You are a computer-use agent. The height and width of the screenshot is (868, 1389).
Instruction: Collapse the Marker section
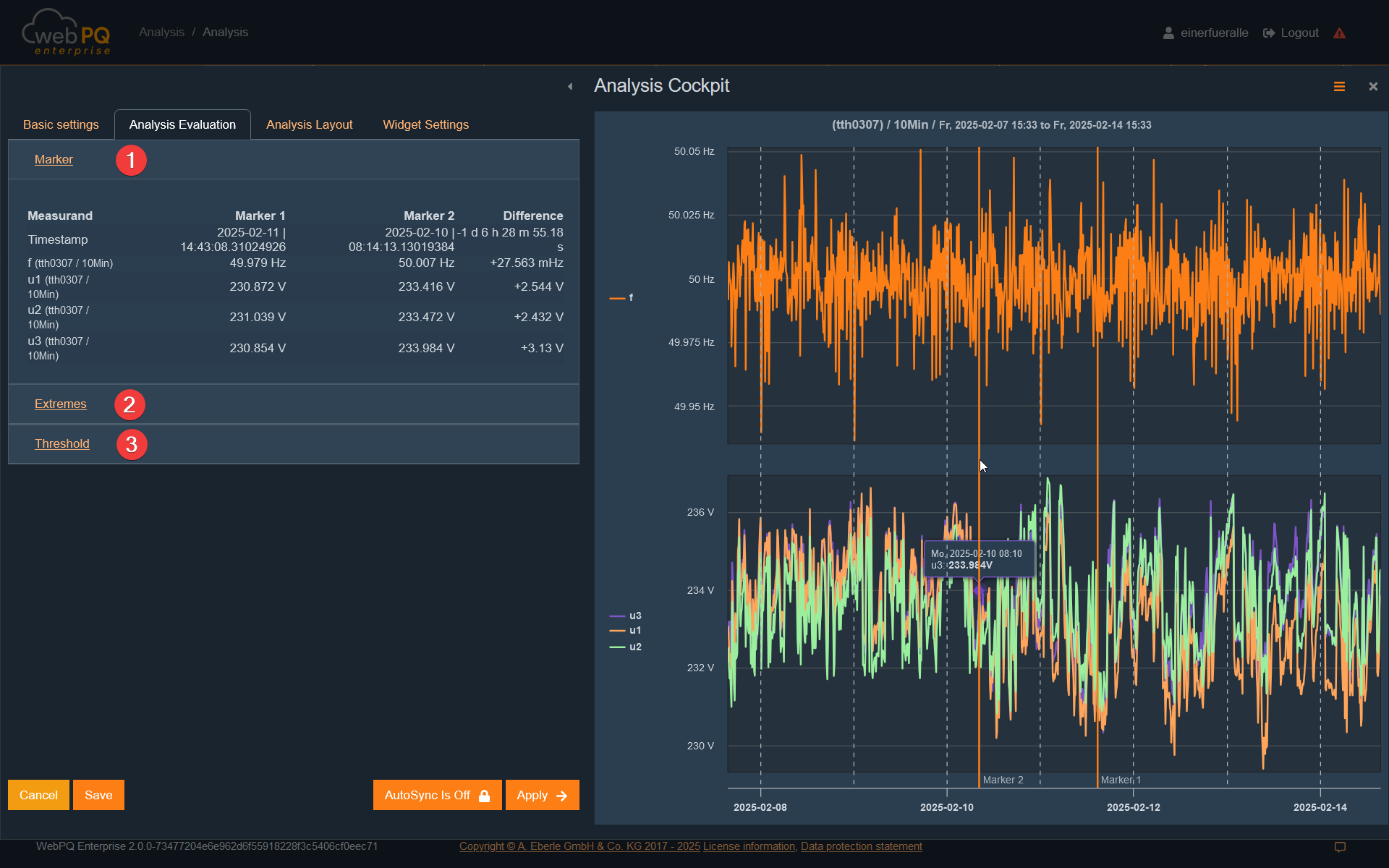[x=54, y=159]
